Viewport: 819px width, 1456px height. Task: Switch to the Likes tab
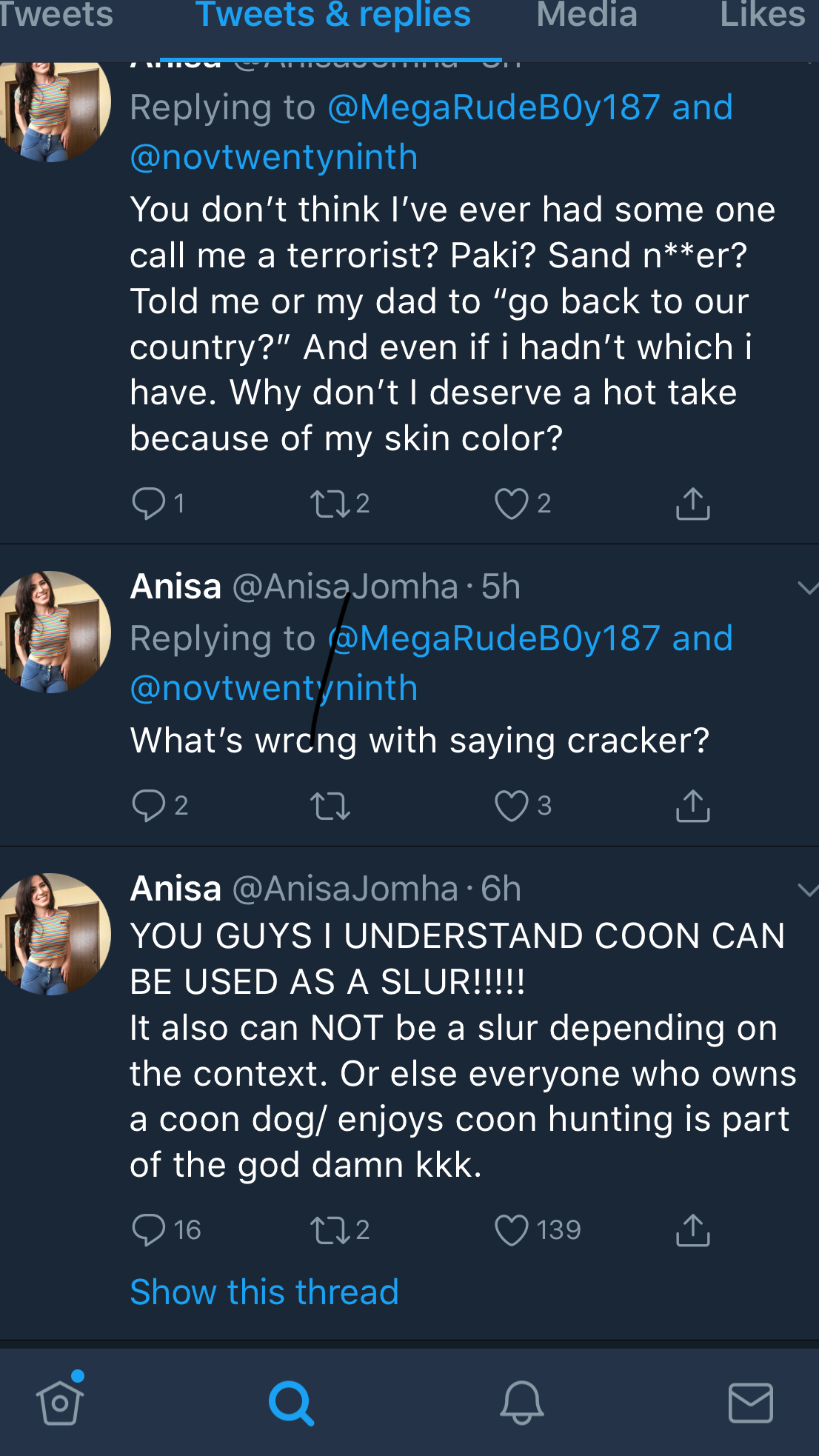[x=761, y=16]
